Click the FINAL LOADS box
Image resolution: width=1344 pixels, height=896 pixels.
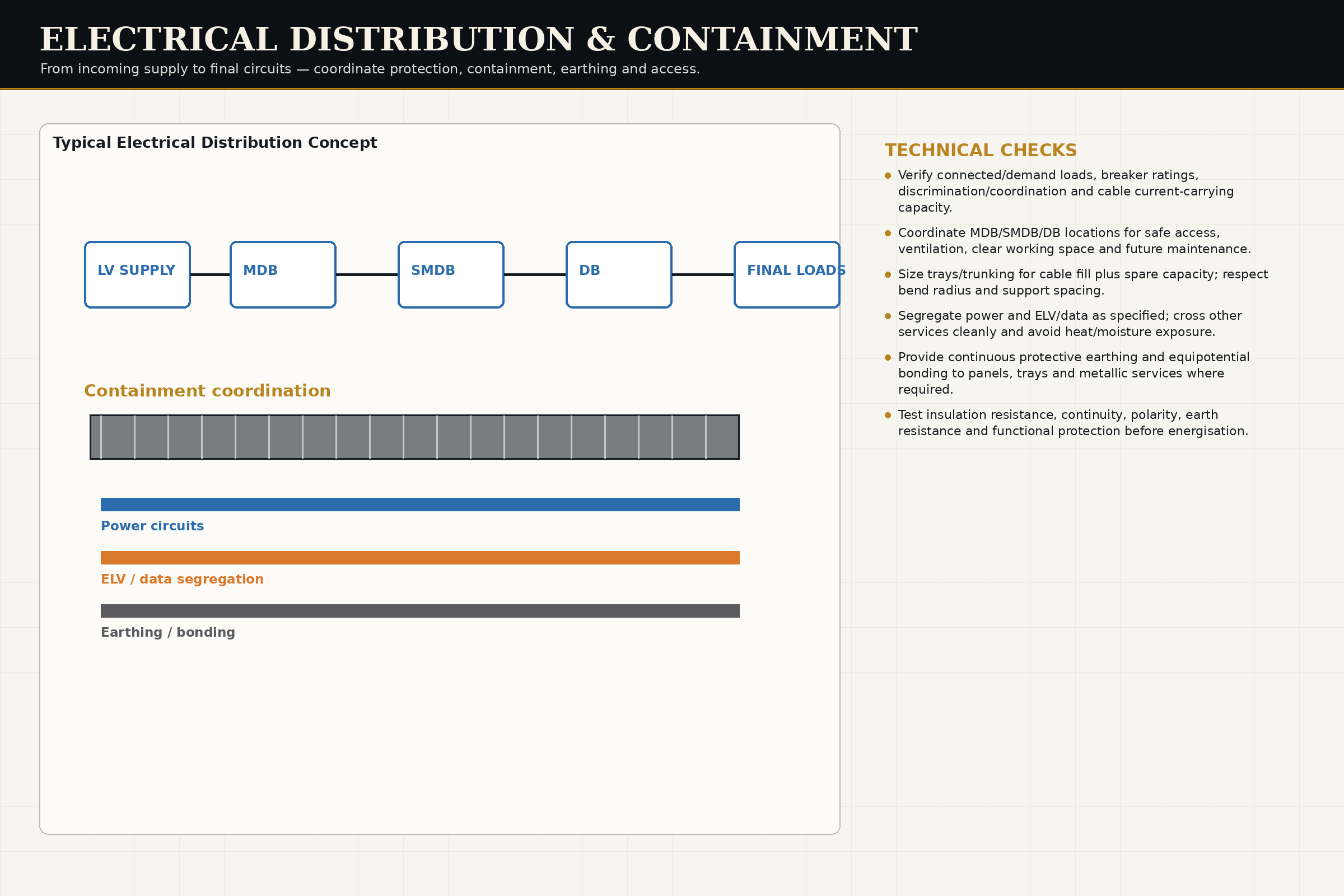(x=787, y=275)
